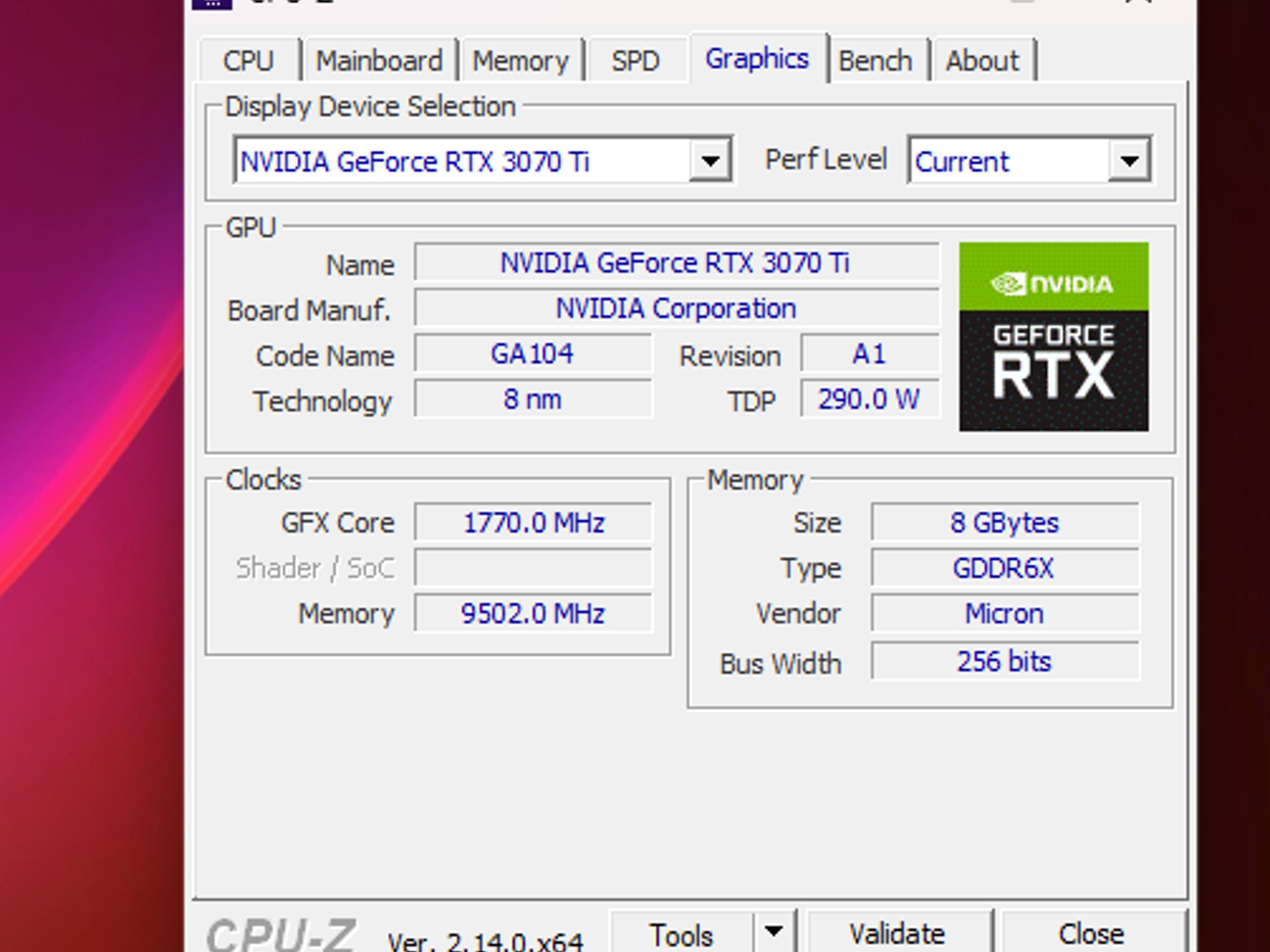Viewport: 1270px width, 952px height.
Task: Click the Micron vendor value
Action: pos(1005,614)
